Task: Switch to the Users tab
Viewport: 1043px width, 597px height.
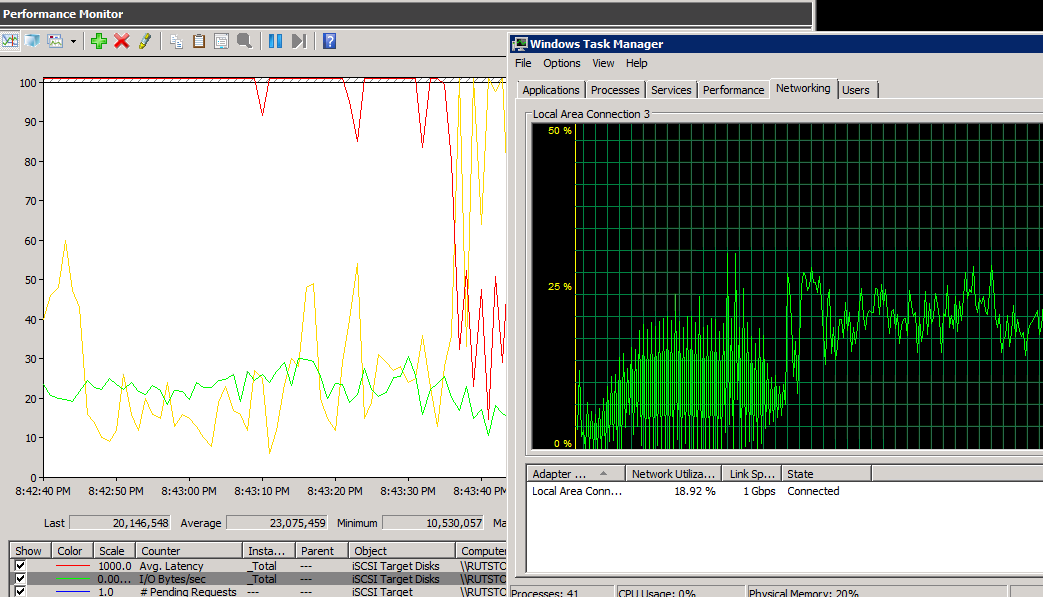Action: pyautogui.click(x=856, y=90)
